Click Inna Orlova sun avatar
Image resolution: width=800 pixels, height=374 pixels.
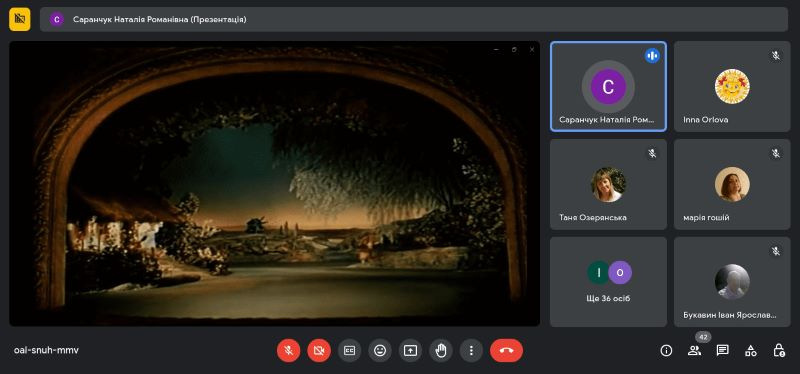point(732,86)
